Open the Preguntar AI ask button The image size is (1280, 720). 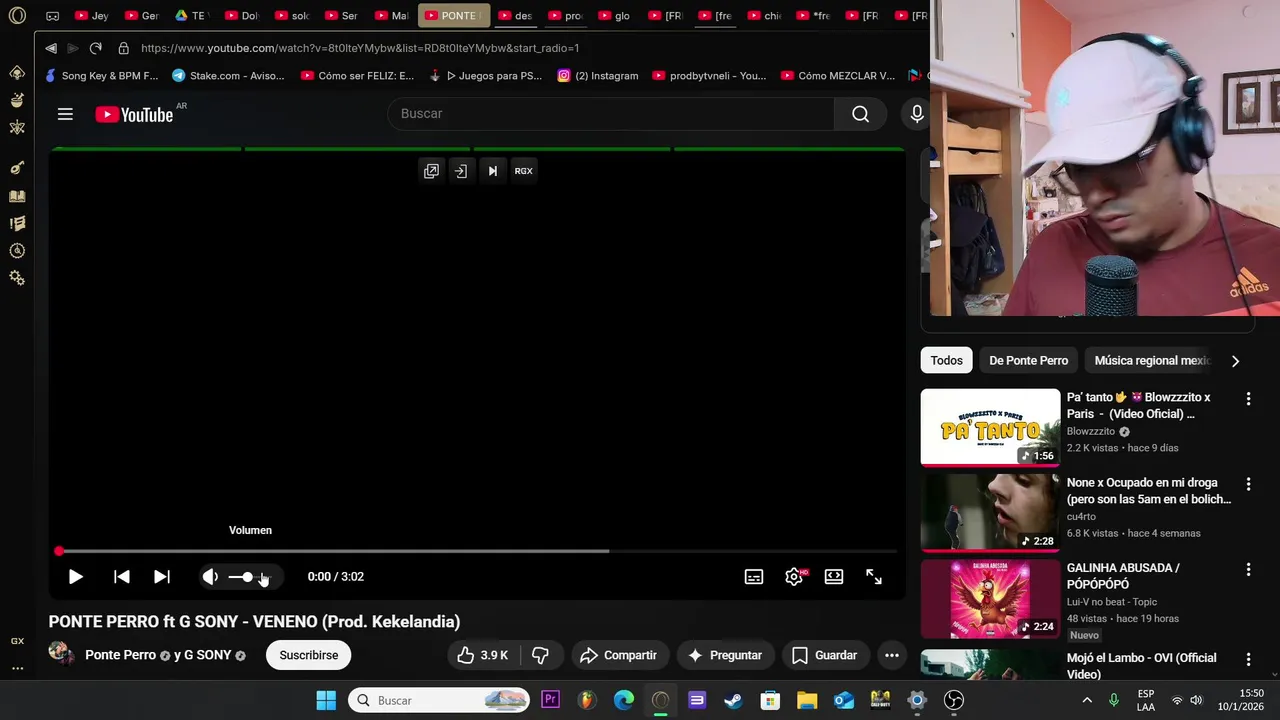(725, 655)
